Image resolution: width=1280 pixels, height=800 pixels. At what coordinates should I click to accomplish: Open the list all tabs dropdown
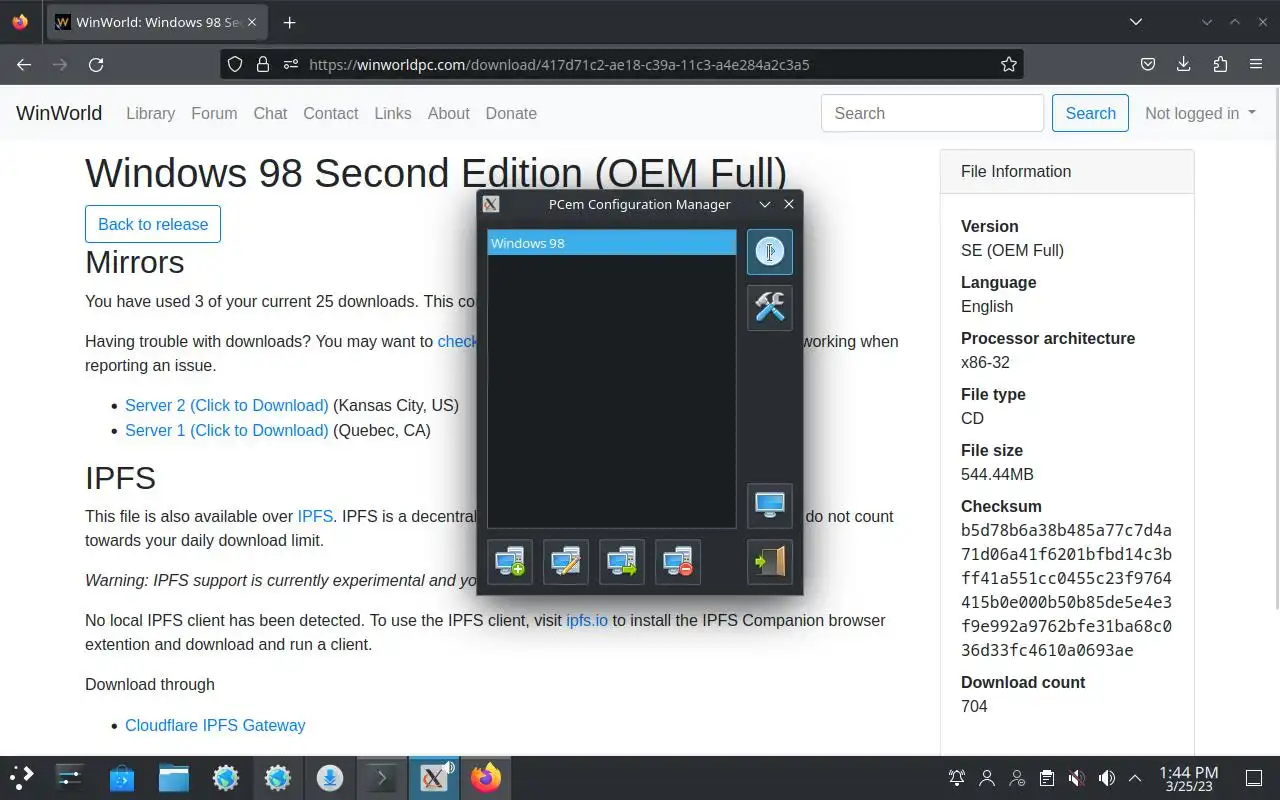(x=1136, y=22)
